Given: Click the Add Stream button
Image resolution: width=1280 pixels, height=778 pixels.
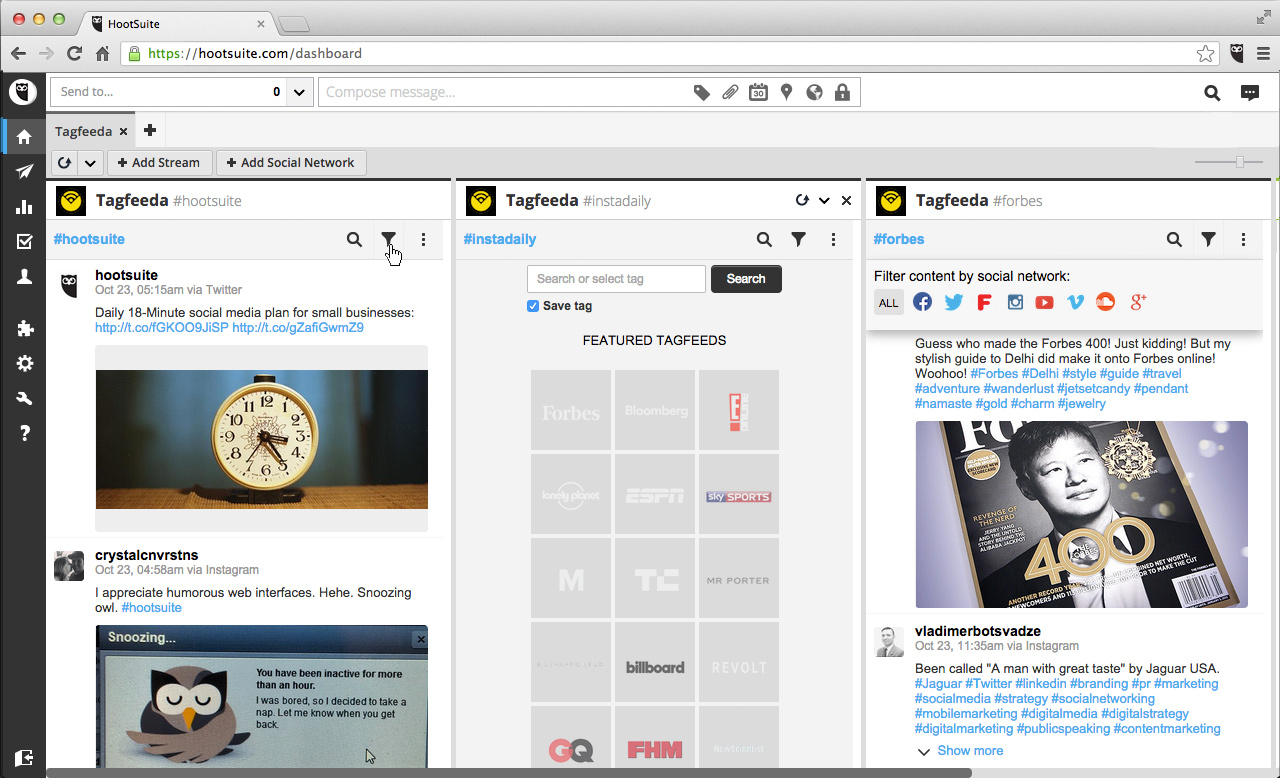Looking at the screenshot, I should (x=159, y=163).
